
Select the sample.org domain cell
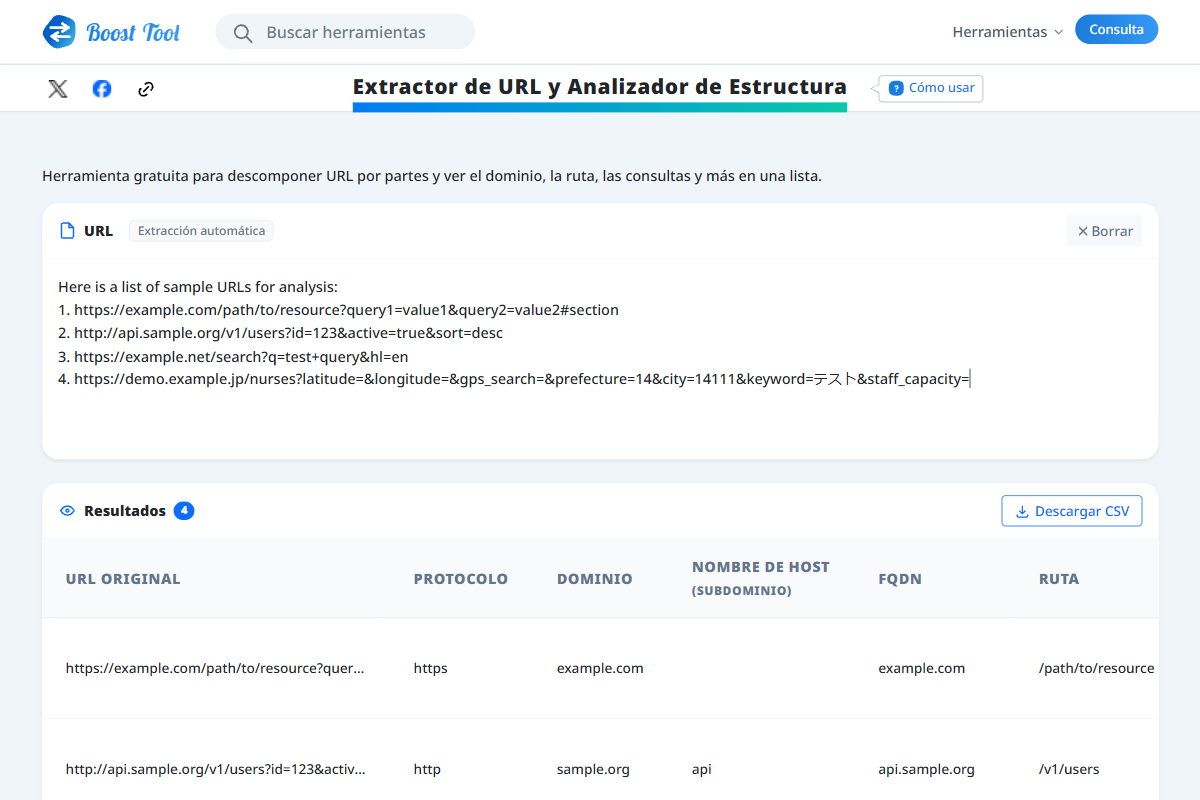point(593,769)
